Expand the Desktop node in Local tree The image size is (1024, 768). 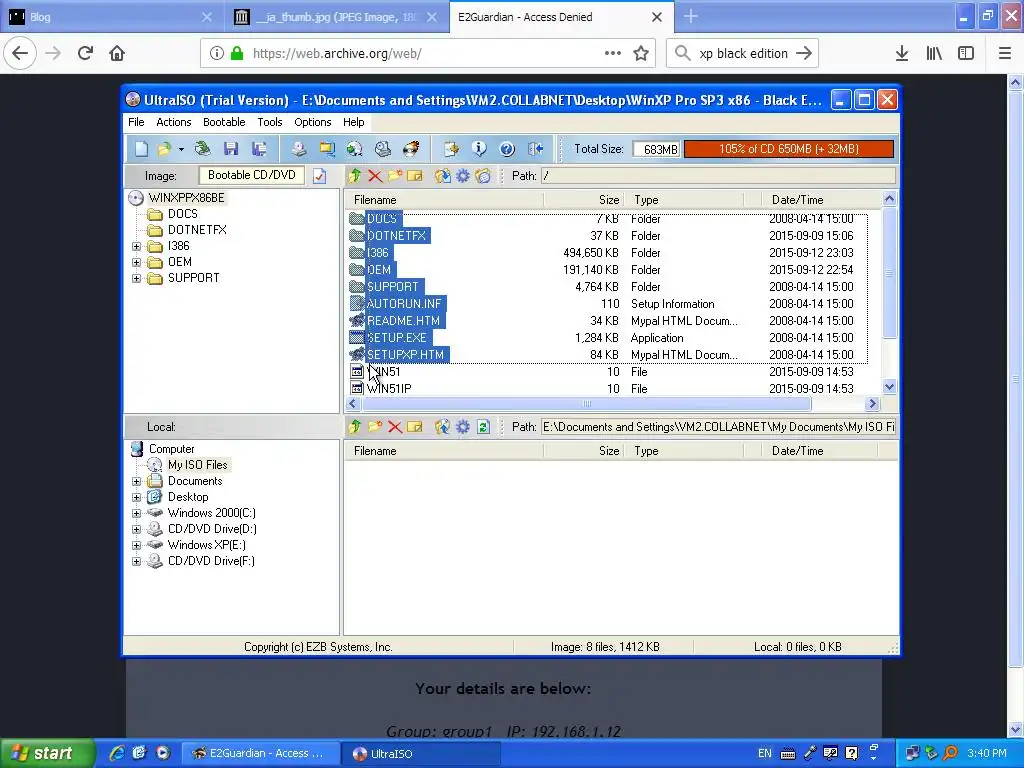(136, 498)
